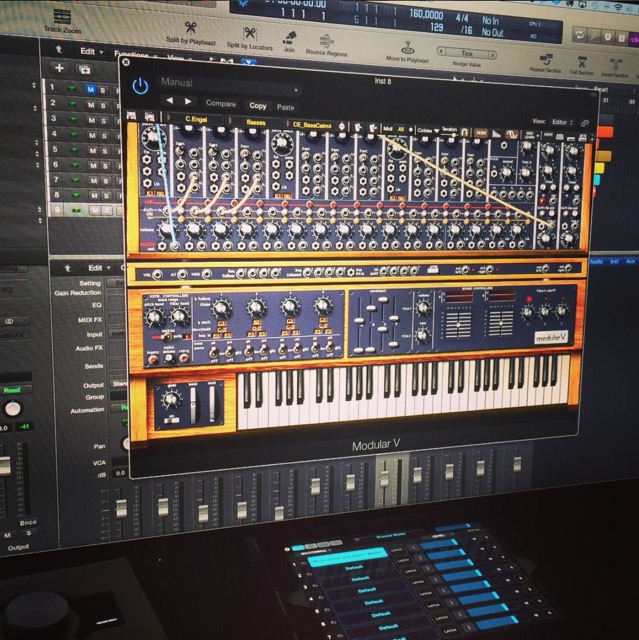The image size is (639, 640).
Task: Click the mixer Audio filter tab
Action: click(x=596, y=261)
